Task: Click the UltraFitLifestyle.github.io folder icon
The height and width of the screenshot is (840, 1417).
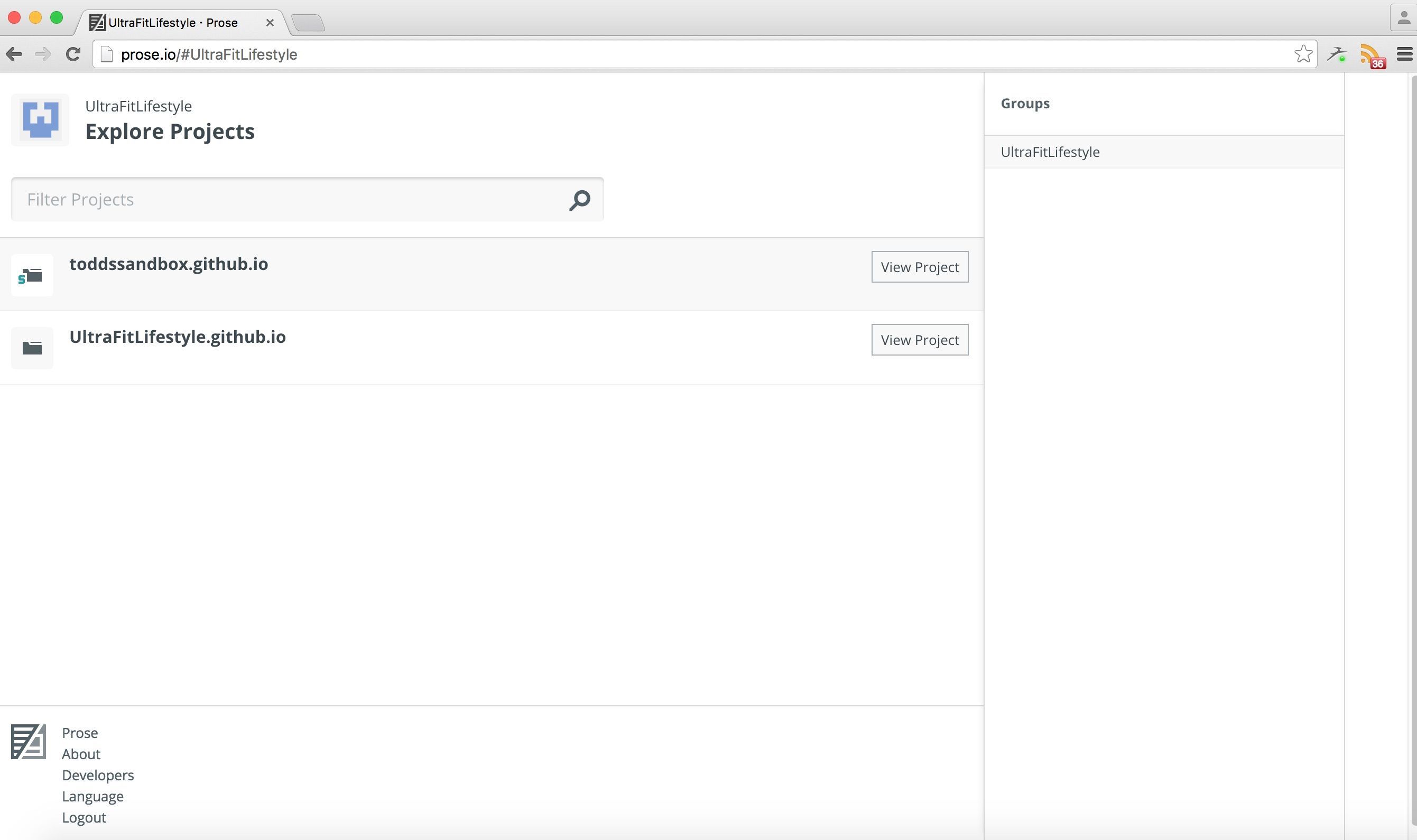Action: [x=32, y=348]
